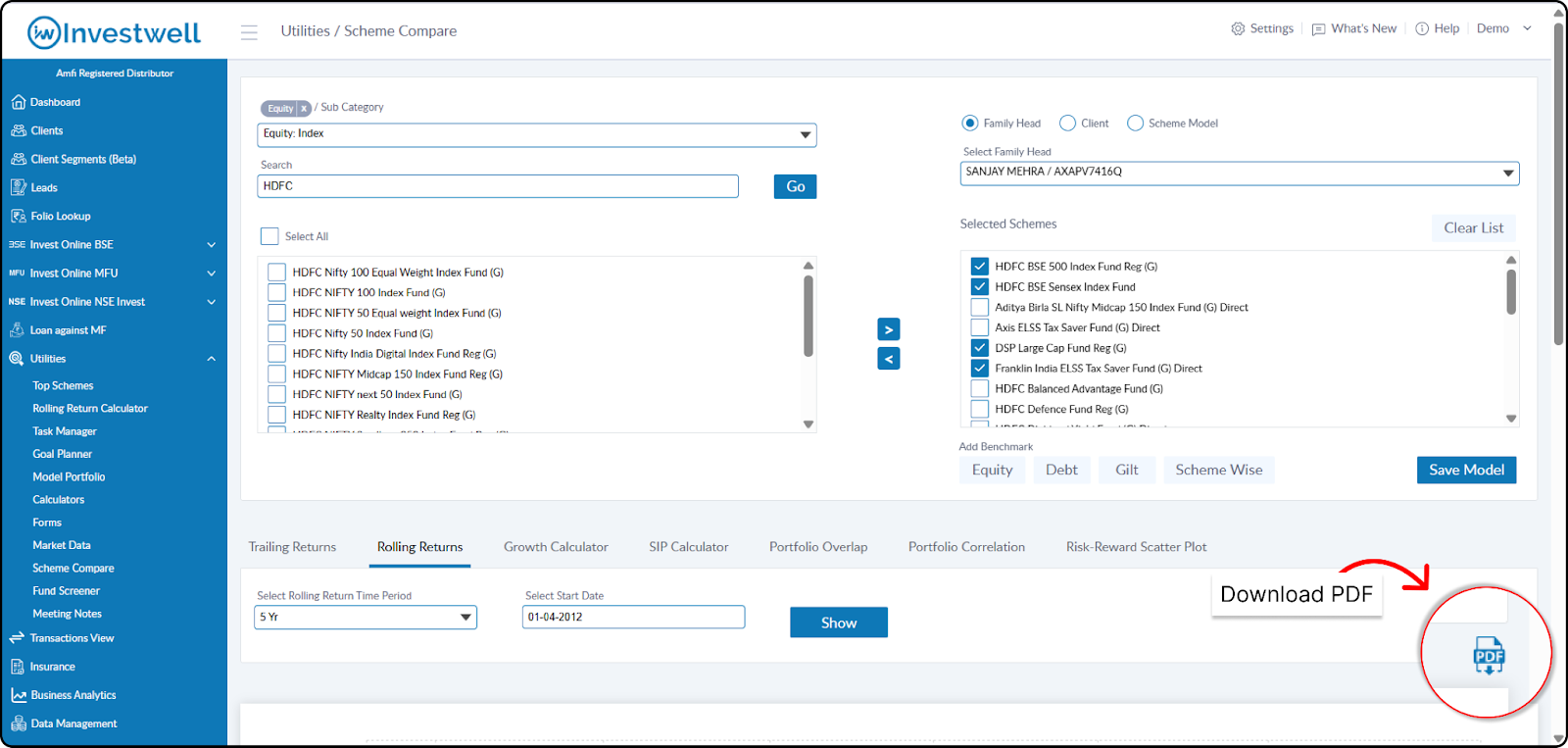Image resolution: width=1568 pixels, height=748 pixels.
Task: Open the Leads sidebar icon
Action: [18, 187]
